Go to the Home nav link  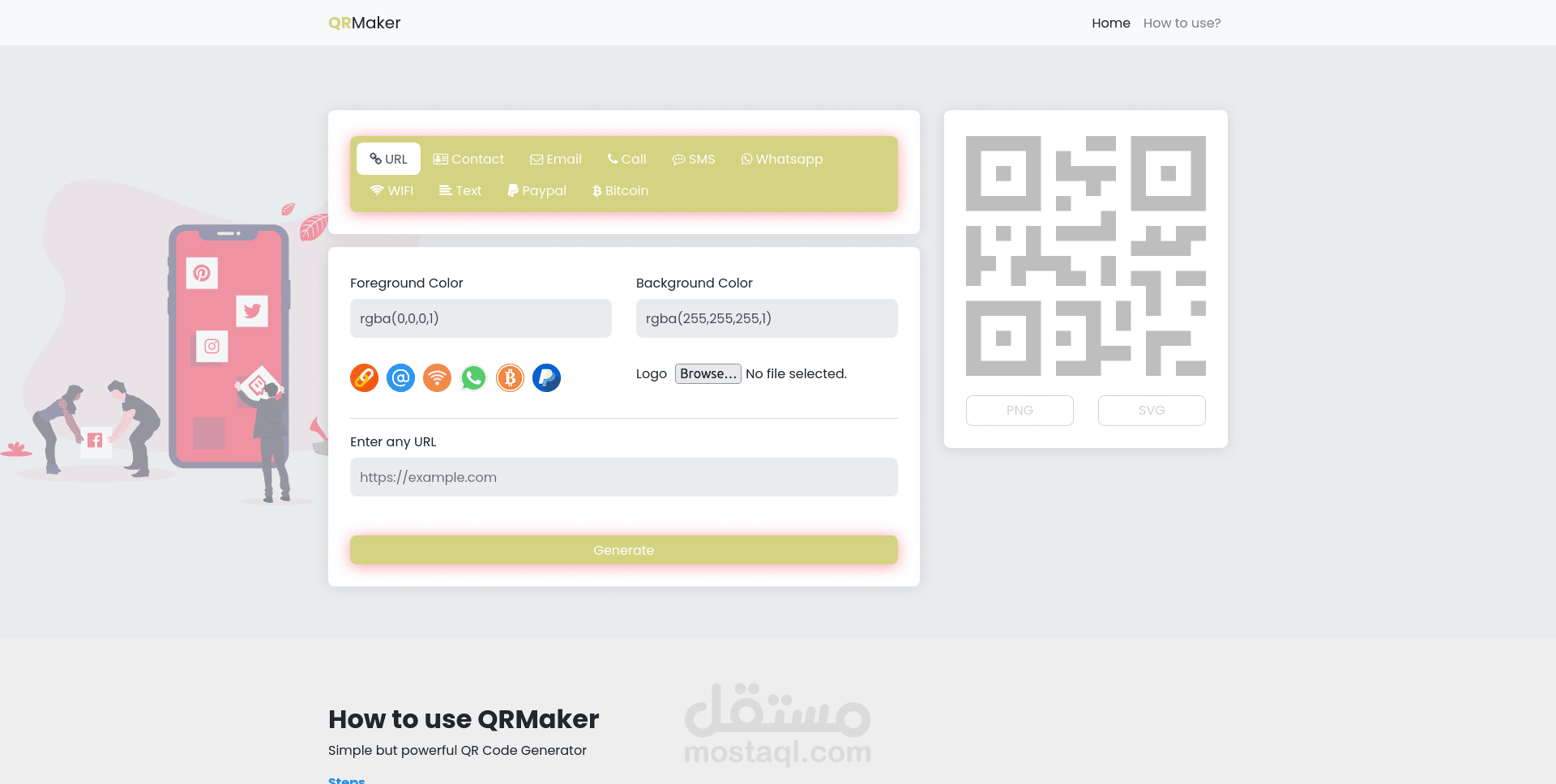point(1110,23)
